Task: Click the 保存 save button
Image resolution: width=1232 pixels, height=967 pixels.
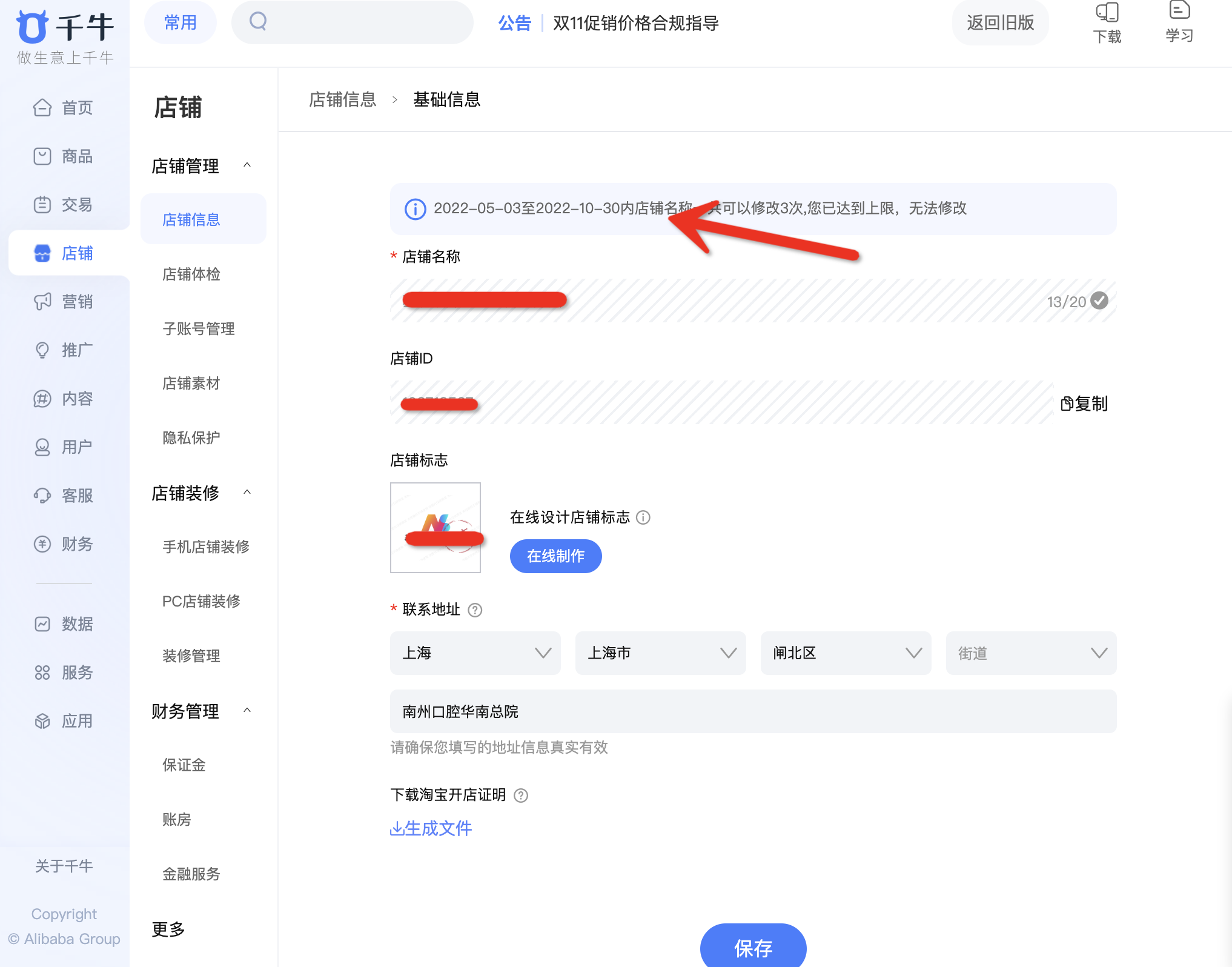Action: tap(753, 946)
